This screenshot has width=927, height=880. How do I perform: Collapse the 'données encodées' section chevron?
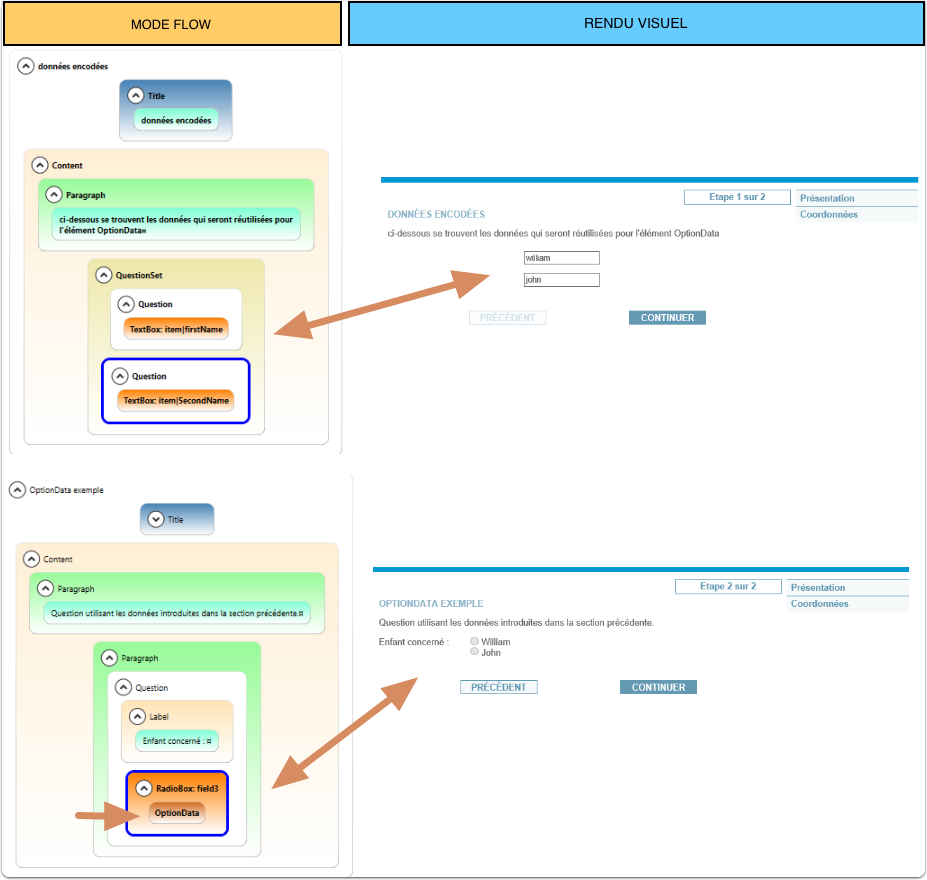pyautogui.click(x=26, y=66)
